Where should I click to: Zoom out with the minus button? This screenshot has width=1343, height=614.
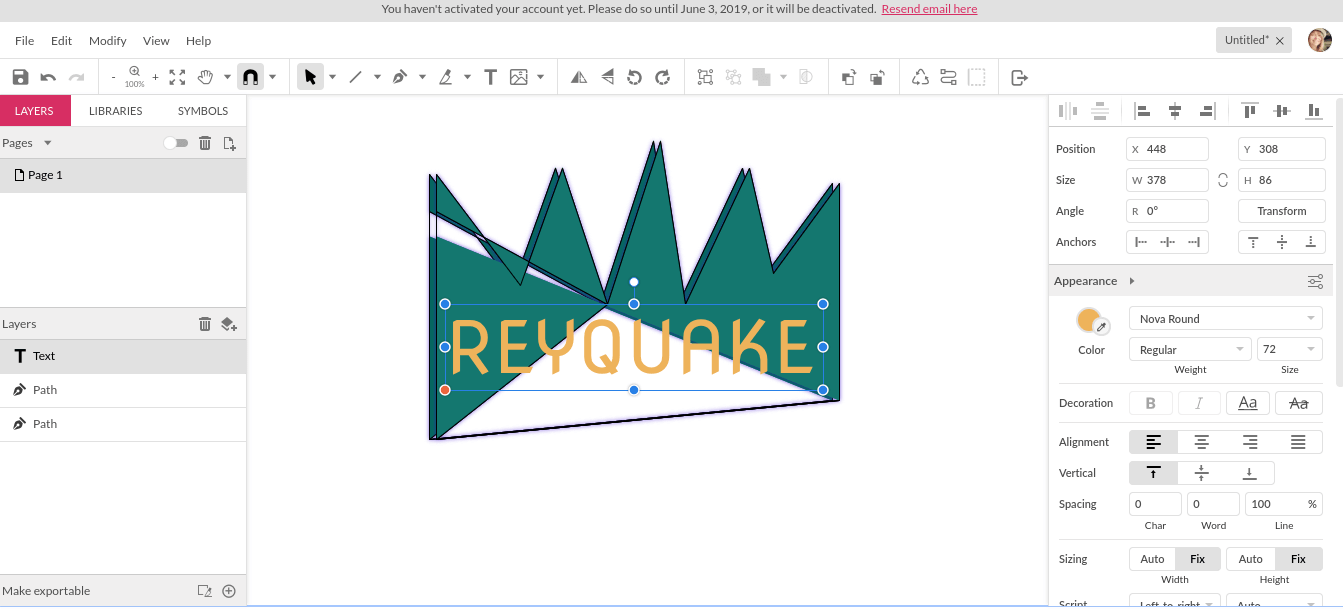pos(113,77)
